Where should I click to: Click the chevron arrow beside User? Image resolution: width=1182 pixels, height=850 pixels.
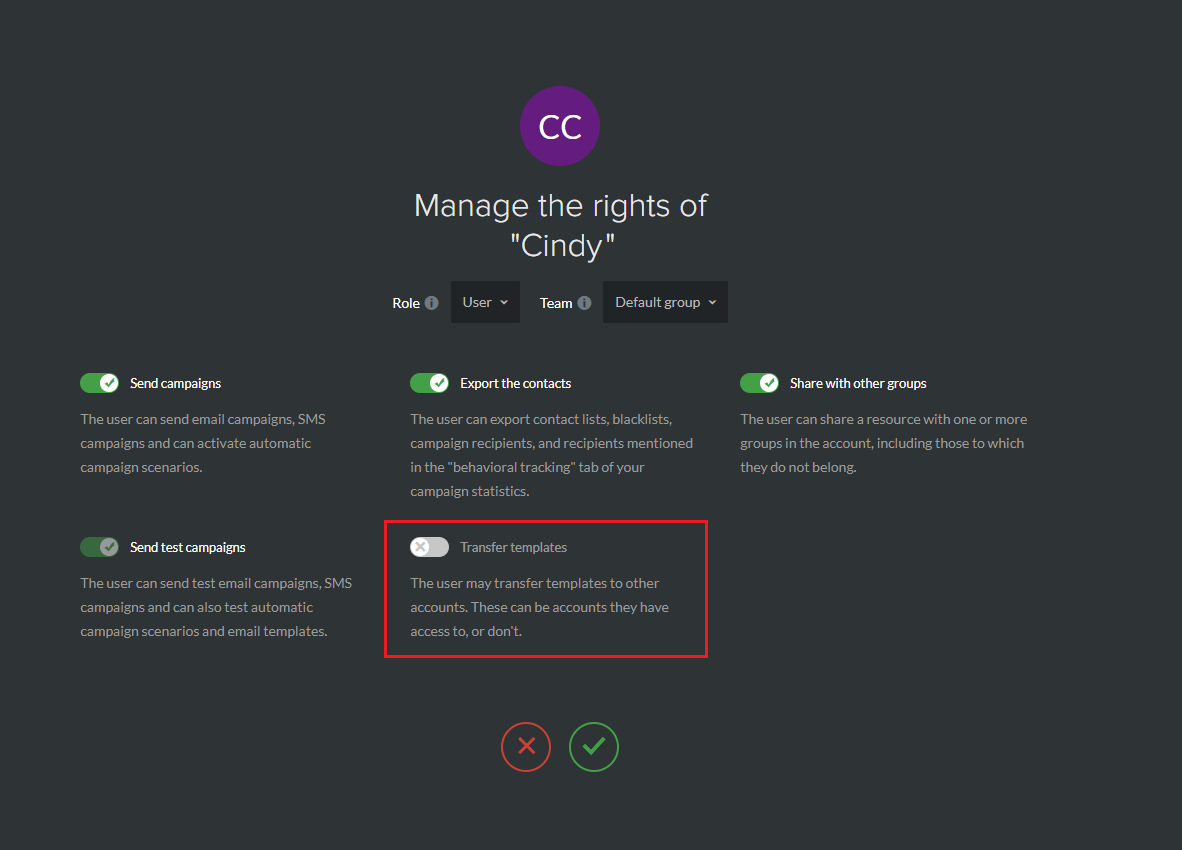(x=504, y=303)
